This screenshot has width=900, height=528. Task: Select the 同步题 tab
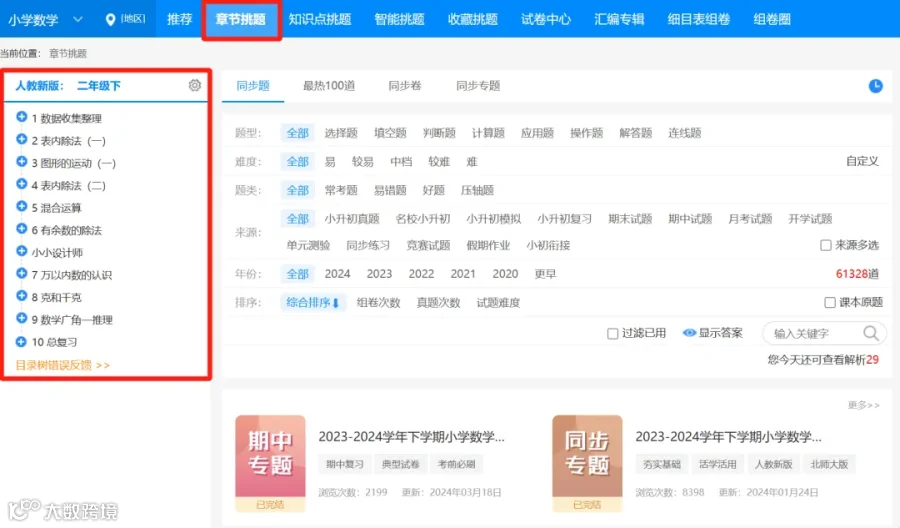coord(253,86)
